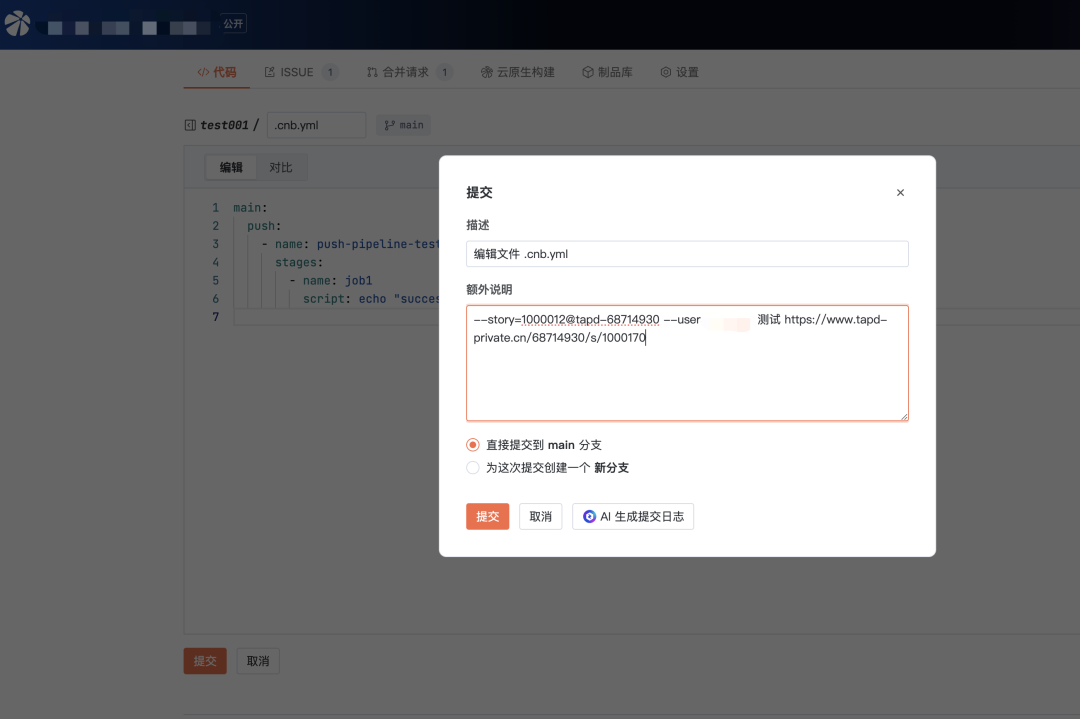Click AI 生成提交日志 button

point(633,517)
